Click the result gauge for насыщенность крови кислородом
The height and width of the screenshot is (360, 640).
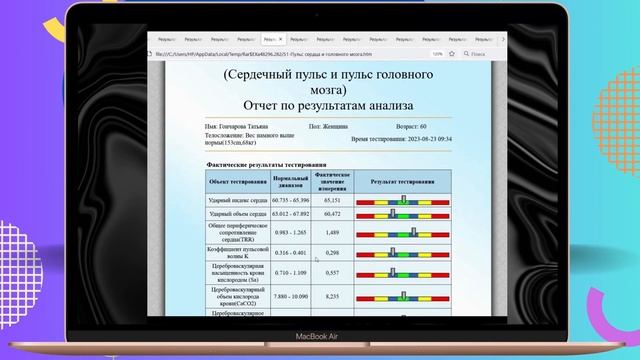pos(402,273)
